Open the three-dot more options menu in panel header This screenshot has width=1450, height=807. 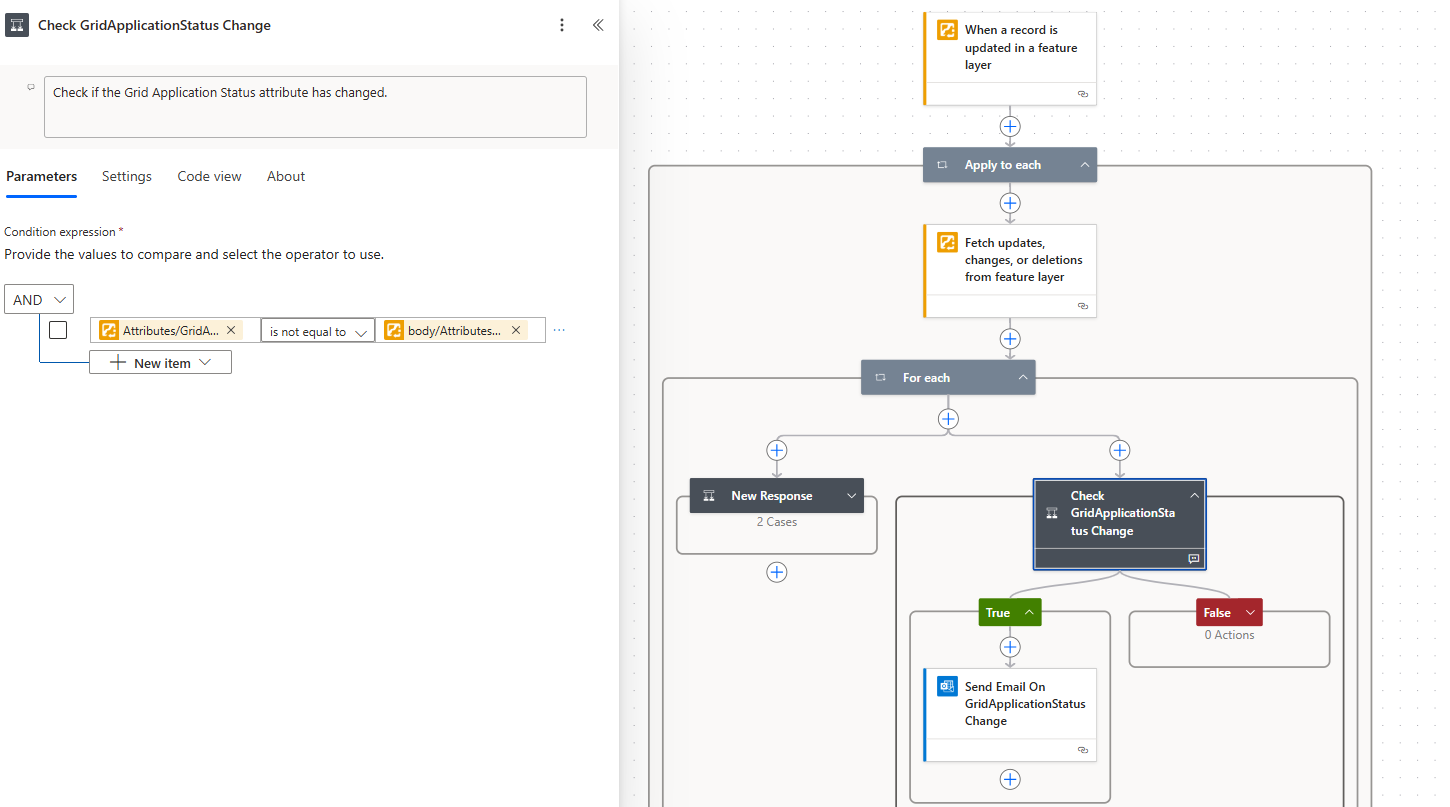click(x=562, y=25)
